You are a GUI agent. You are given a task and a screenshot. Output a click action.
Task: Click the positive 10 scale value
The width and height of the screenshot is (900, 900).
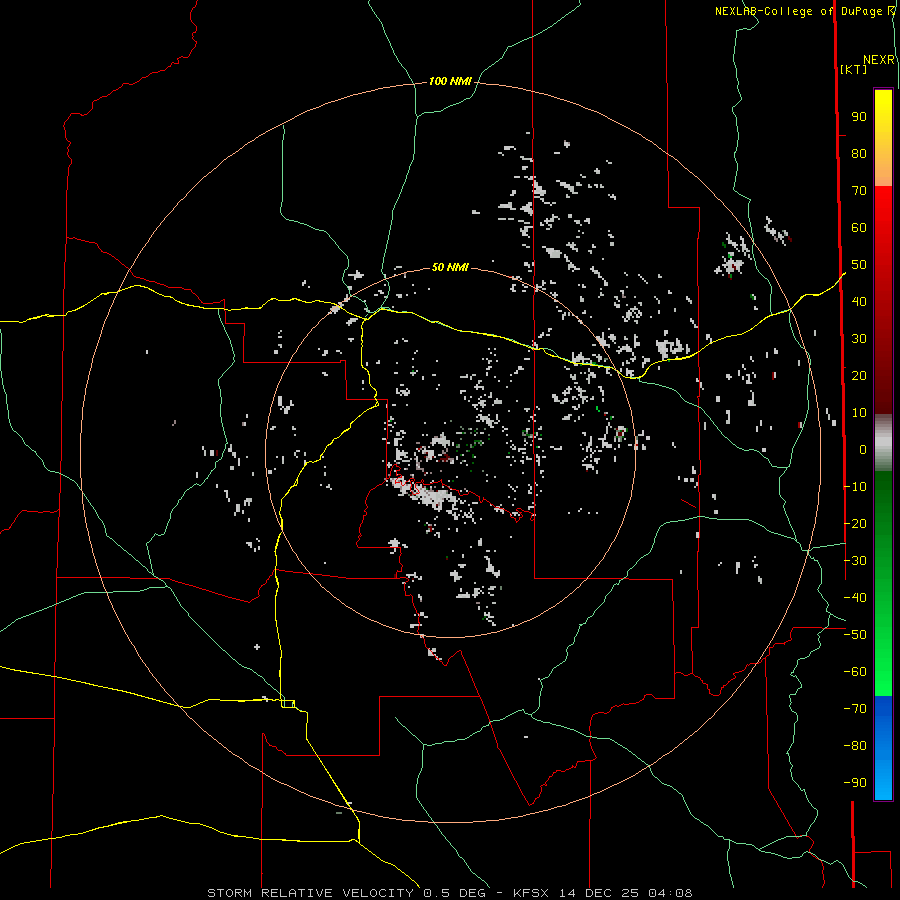click(x=859, y=413)
